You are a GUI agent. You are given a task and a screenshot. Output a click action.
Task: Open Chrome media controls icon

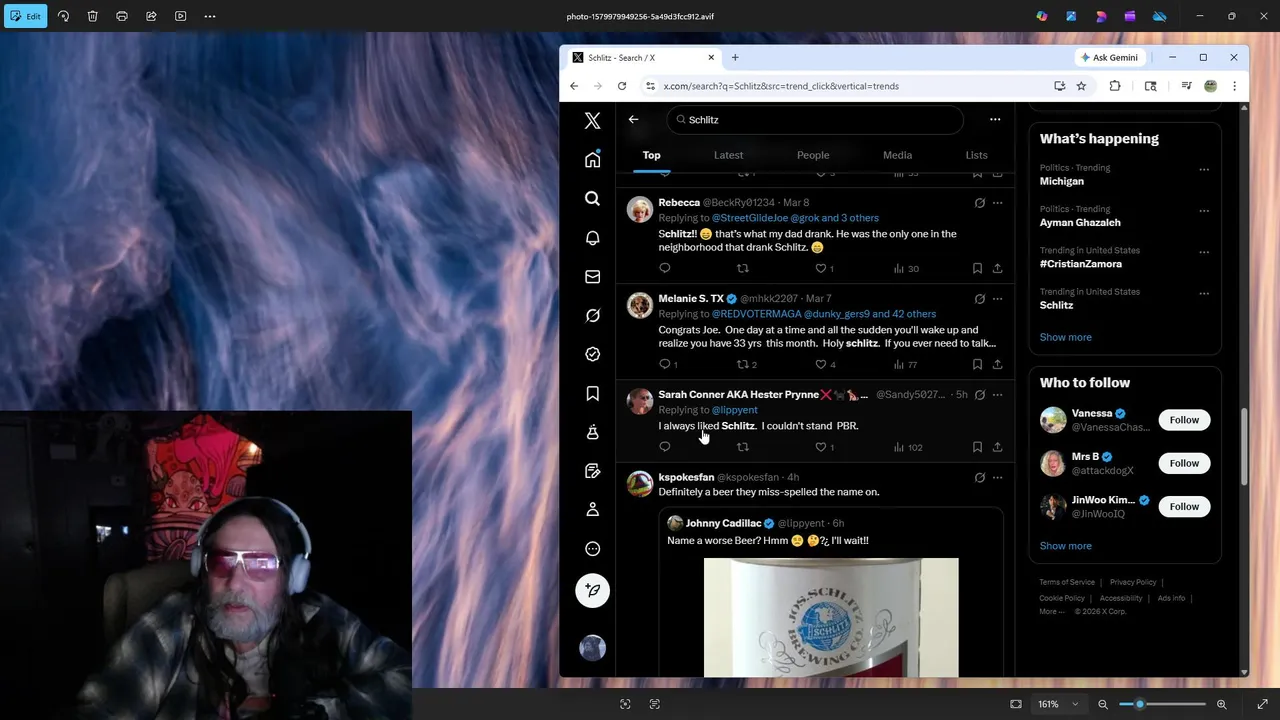1186,86
